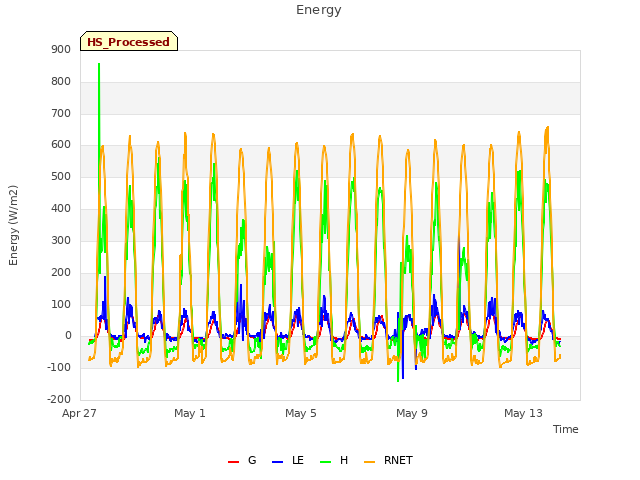The height and width of the screenshot is (480, 640).
Task: Click the 200 y-axis label
Action: 61,272
